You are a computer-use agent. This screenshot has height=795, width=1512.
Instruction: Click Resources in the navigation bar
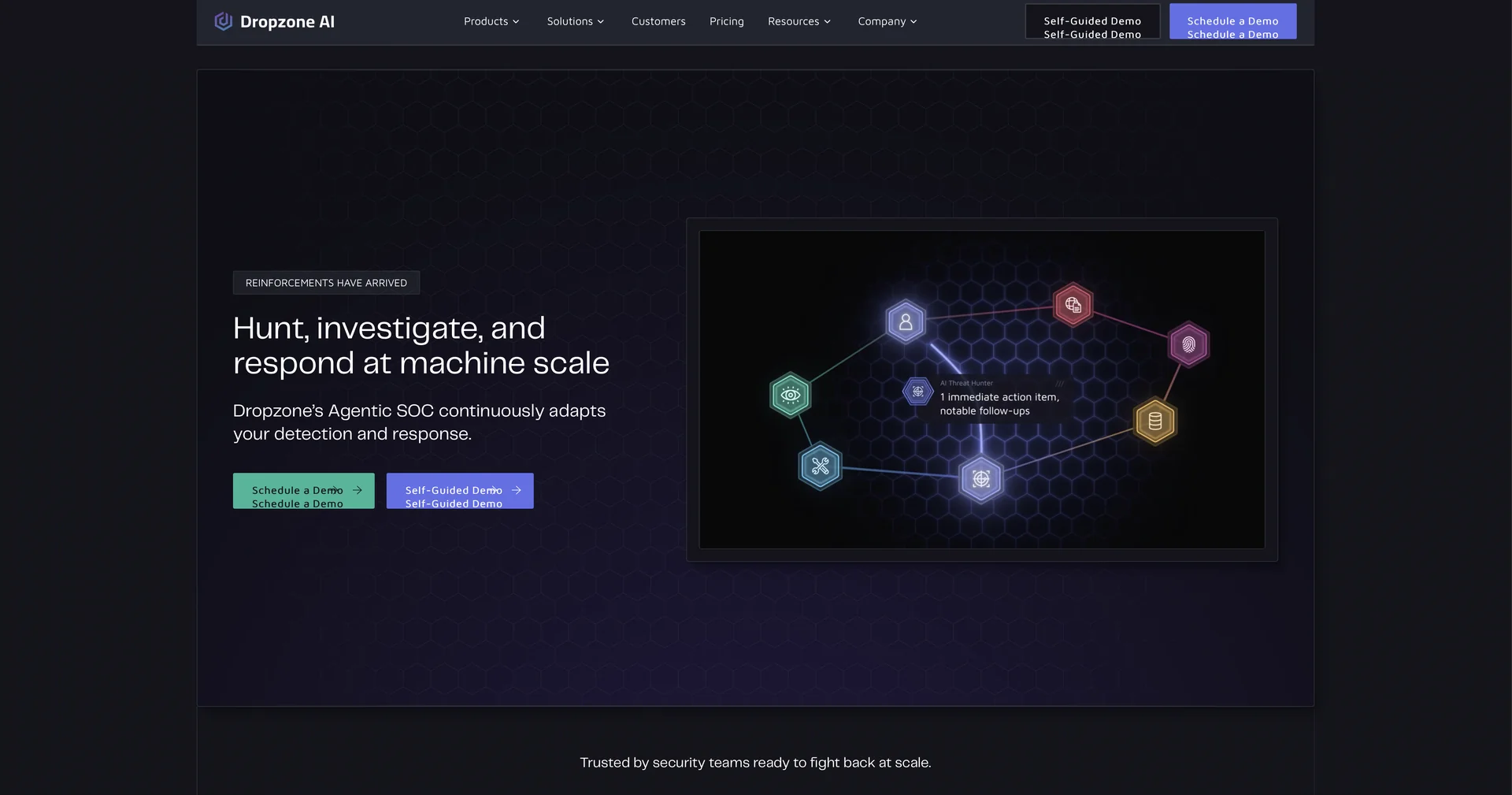pos(793,21)
